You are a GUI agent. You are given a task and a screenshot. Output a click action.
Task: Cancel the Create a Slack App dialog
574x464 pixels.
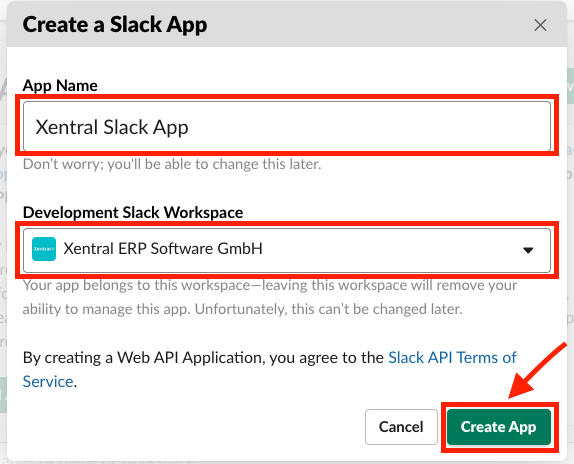coord(401,427)
